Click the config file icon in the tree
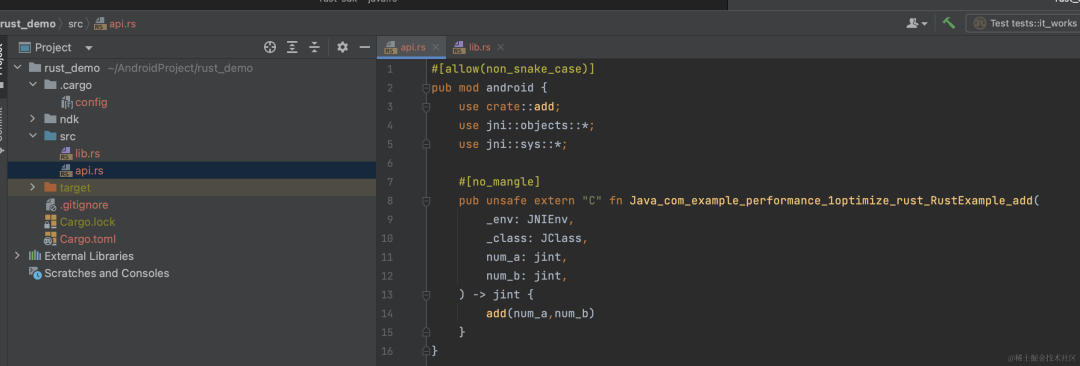Image resolution: width=1080 pixels, height=366 pixels. 66,103
